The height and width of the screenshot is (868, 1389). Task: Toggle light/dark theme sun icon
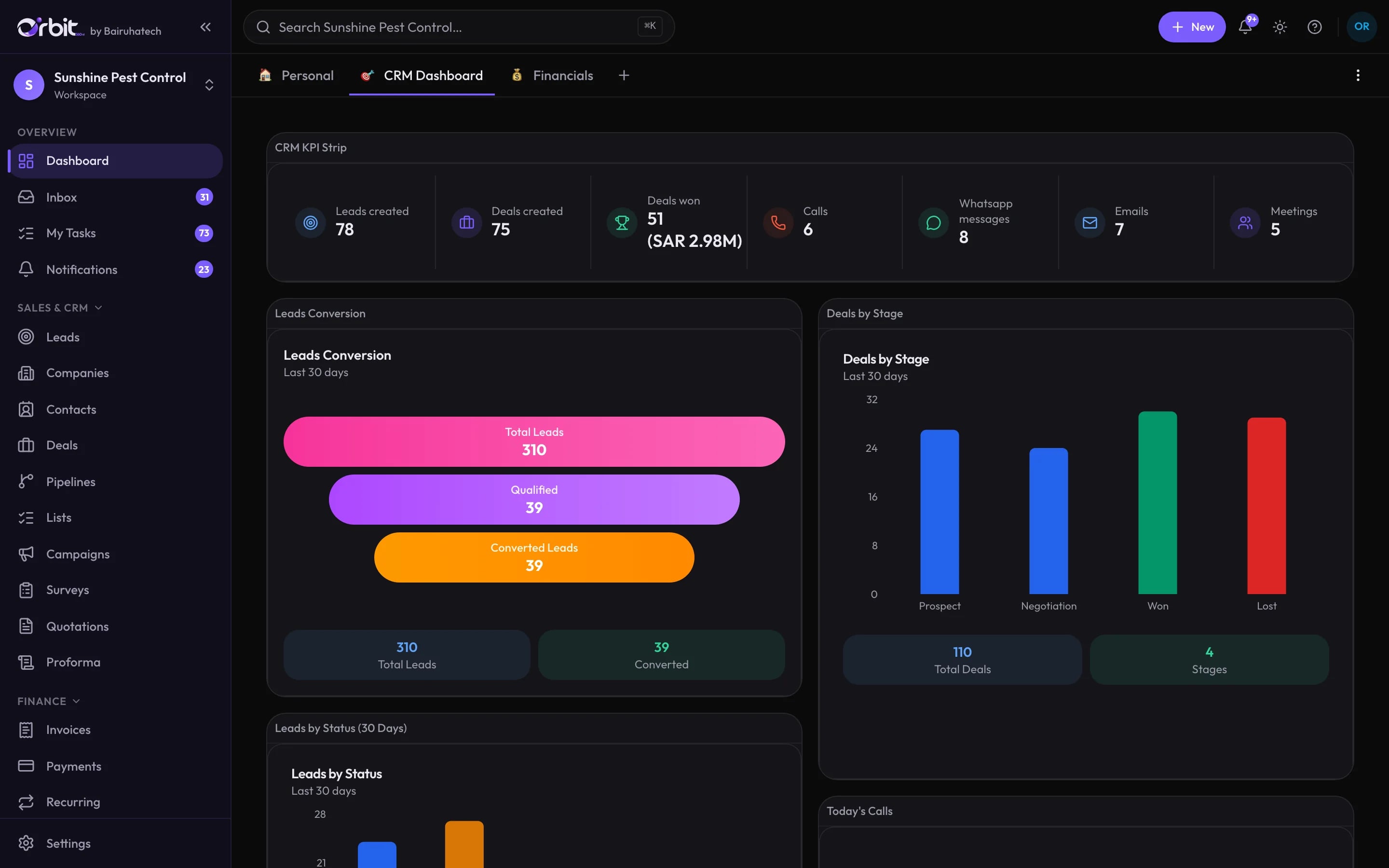[1280, 27]
